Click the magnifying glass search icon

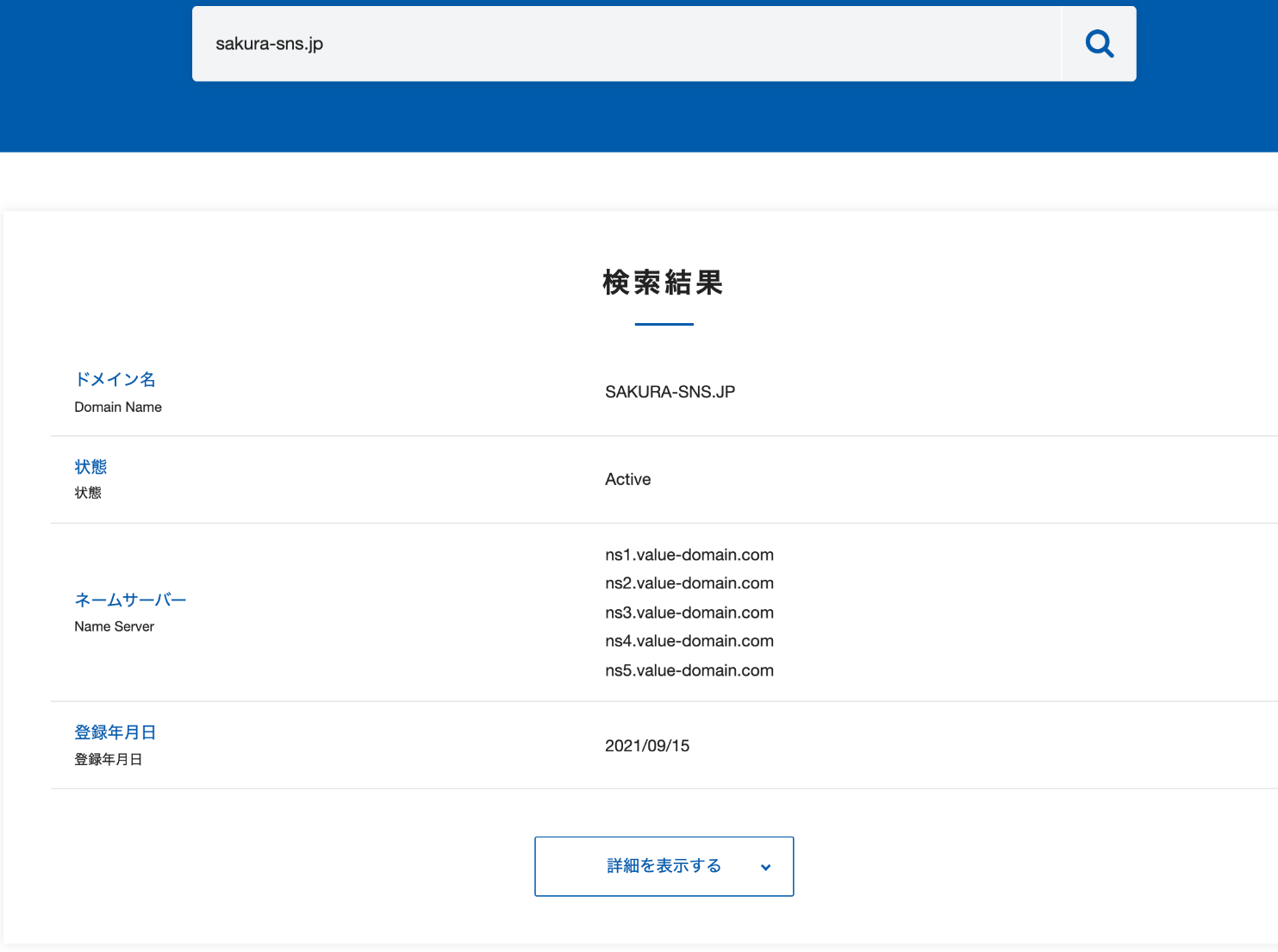coord(1099,44)
